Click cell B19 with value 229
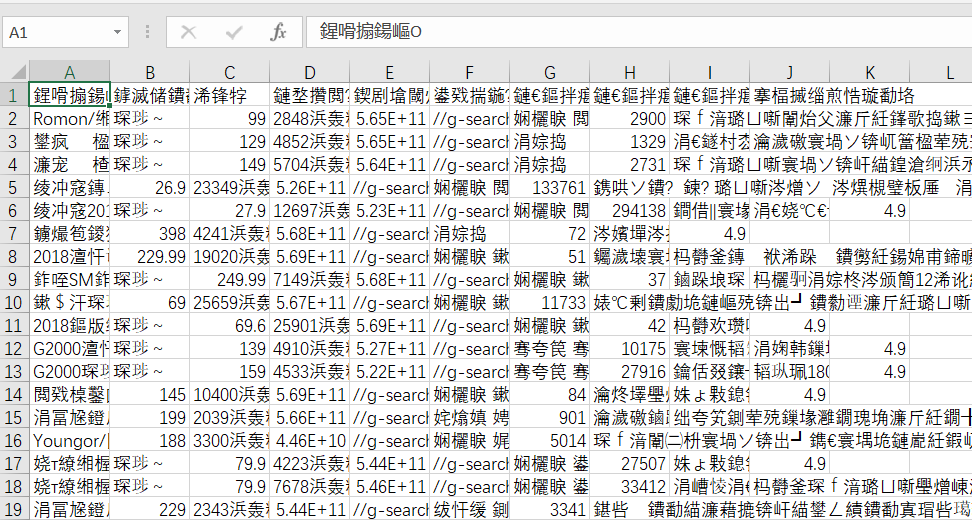This screenshot has height=520, width=972. click(x=150, y=509)
